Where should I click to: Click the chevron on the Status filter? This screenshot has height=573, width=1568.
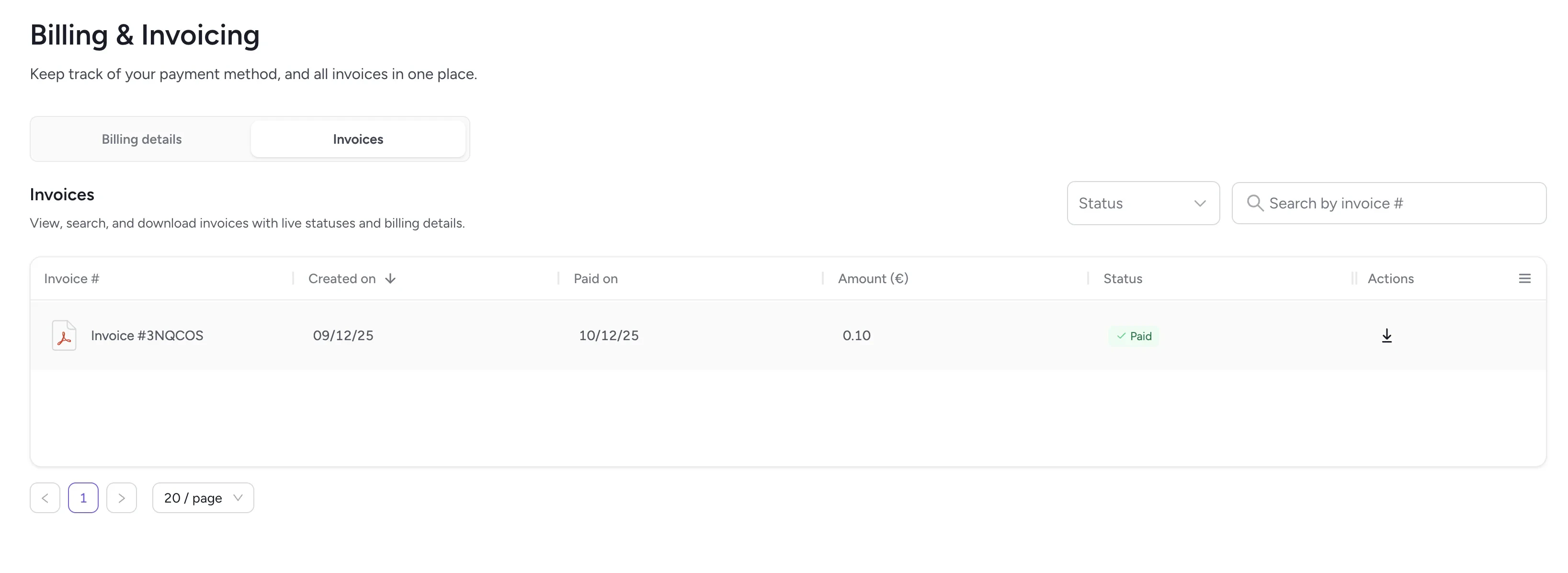(x=1200, y=203)
